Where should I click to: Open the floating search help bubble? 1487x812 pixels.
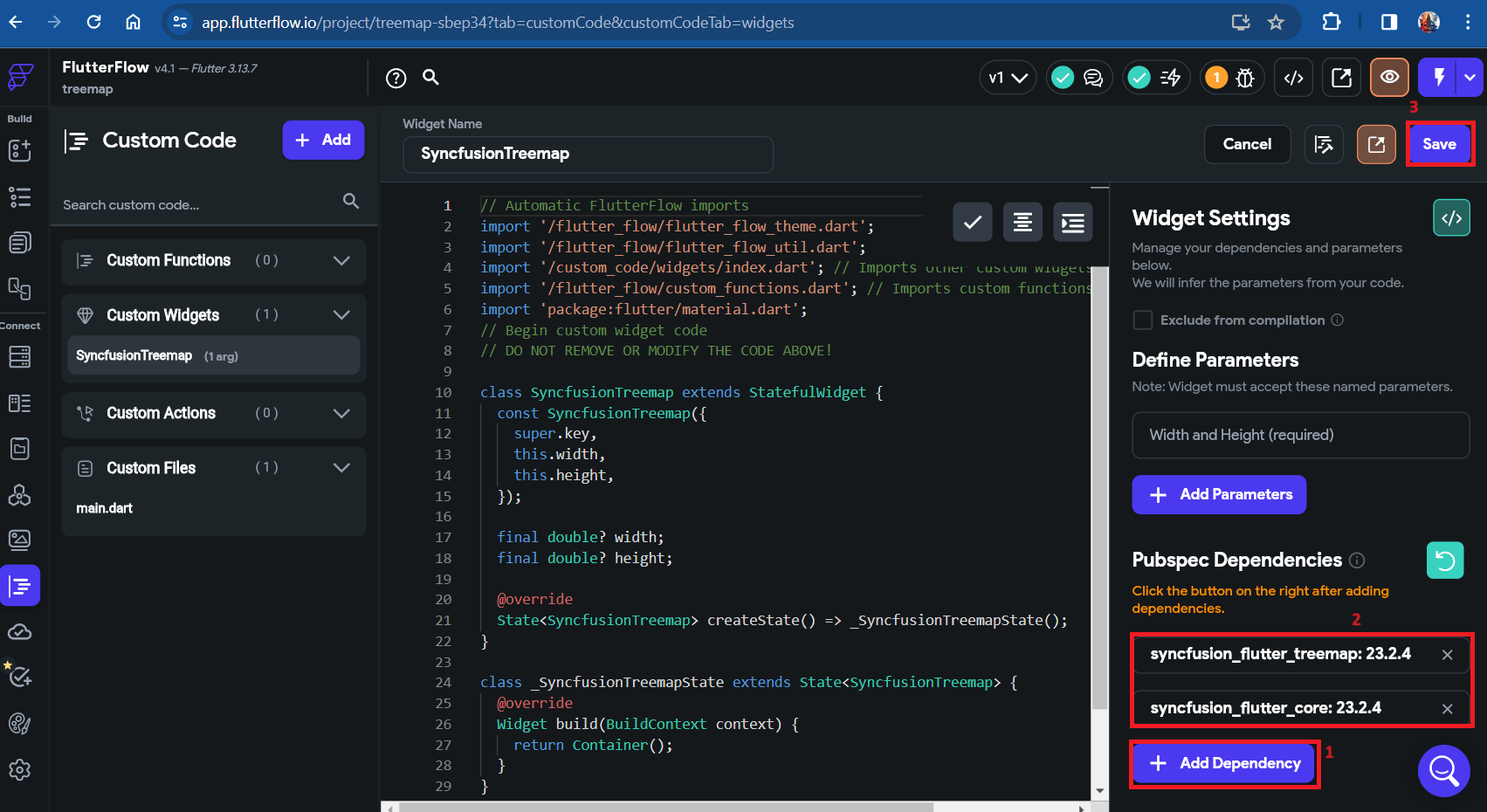(x=1444, y=771)
